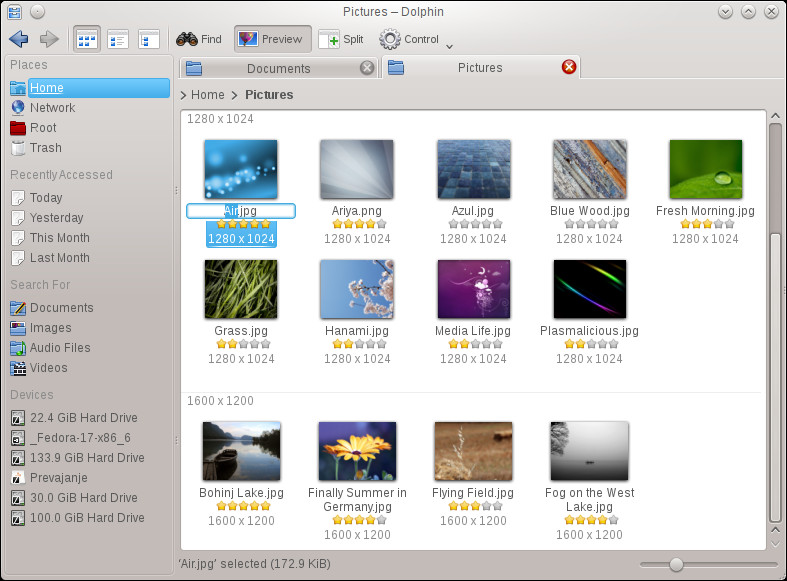Screen dimensions: 787x581
Task: Click the breadcrumb arrow before Home
Action: 183,95
